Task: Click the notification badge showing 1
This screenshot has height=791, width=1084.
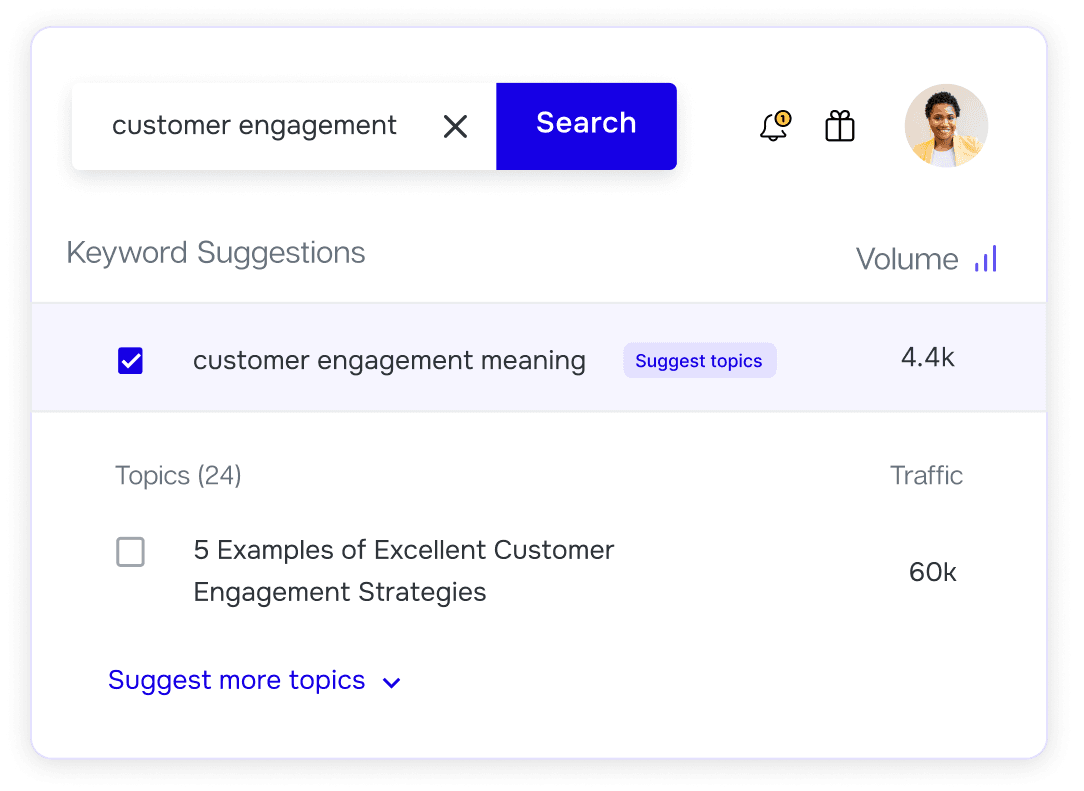Action: click(783, 118)
